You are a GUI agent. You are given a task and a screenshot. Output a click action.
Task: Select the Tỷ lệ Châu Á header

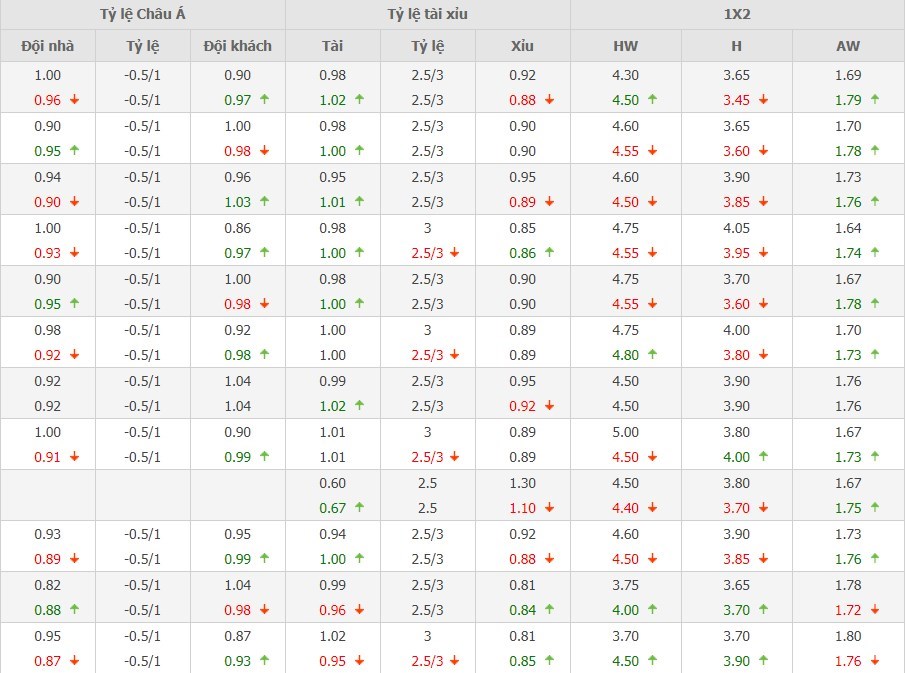(142, 14)
